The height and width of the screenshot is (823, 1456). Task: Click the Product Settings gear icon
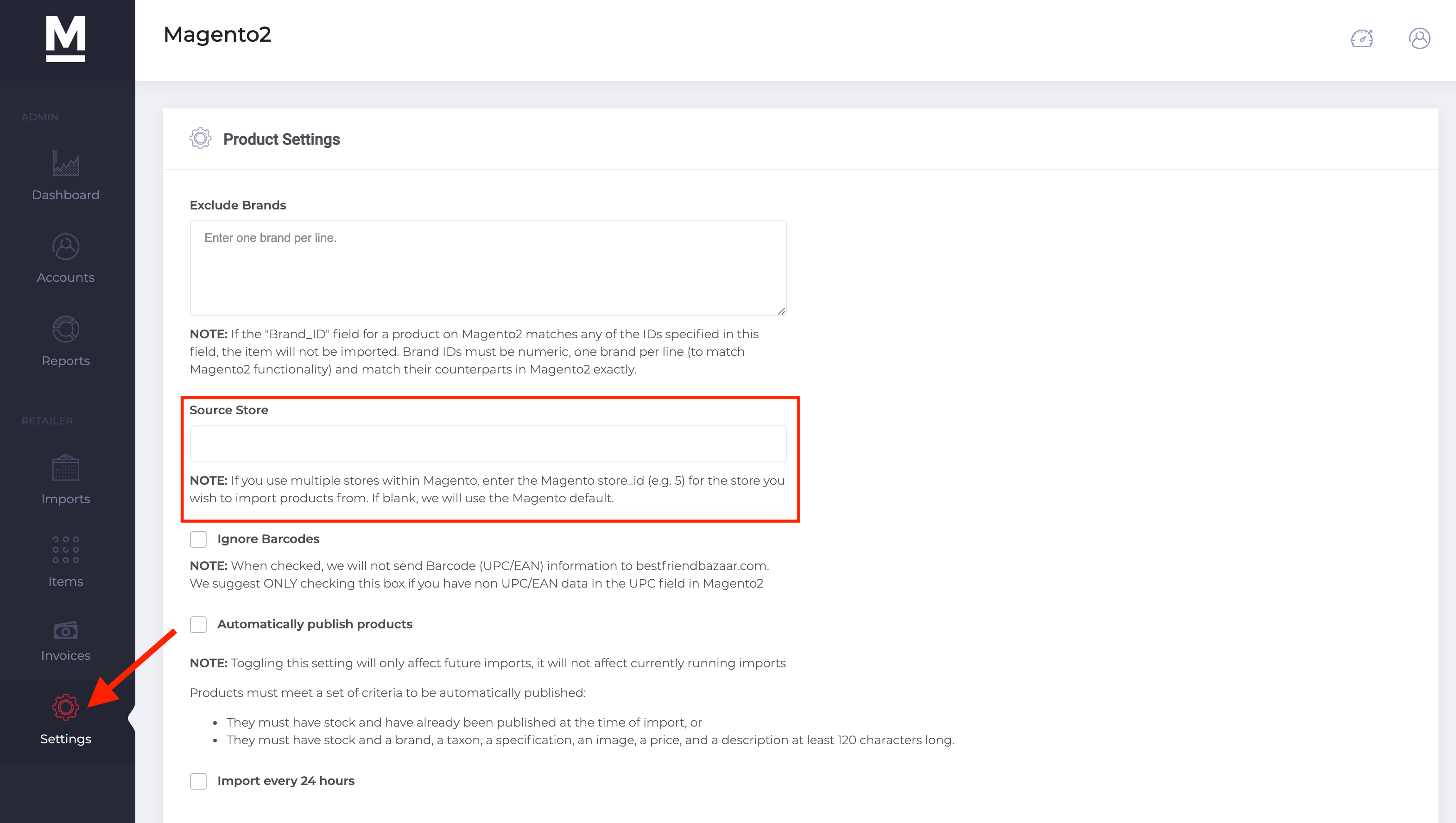coord(200,139)
